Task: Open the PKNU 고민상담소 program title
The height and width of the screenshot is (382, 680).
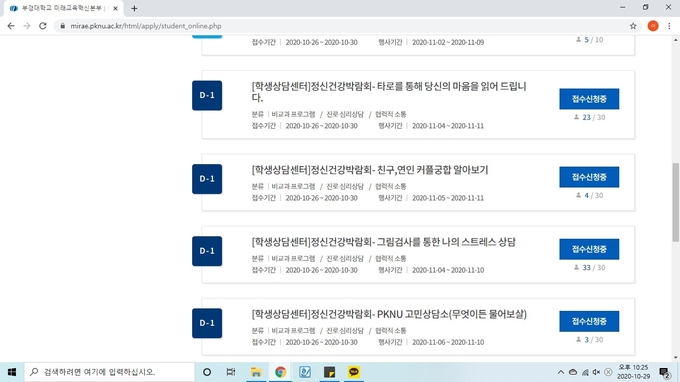Action: click(389, 314)
